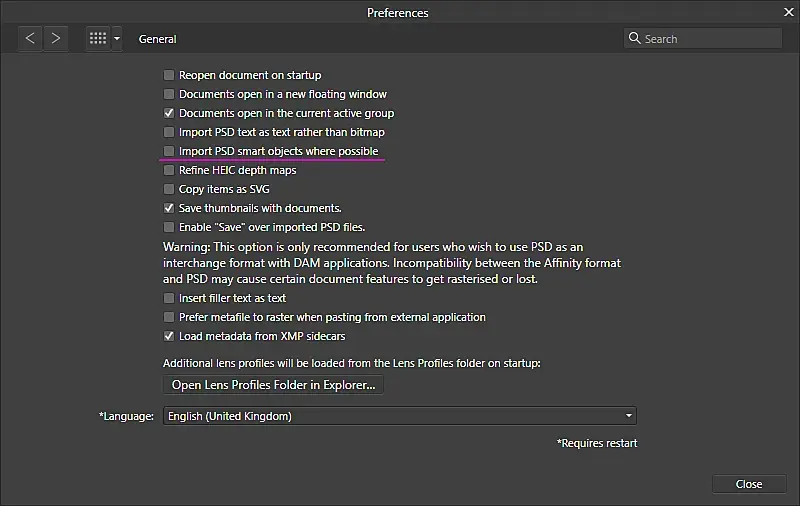Disable Save thumbnails with documents

(x=169, y=208)
